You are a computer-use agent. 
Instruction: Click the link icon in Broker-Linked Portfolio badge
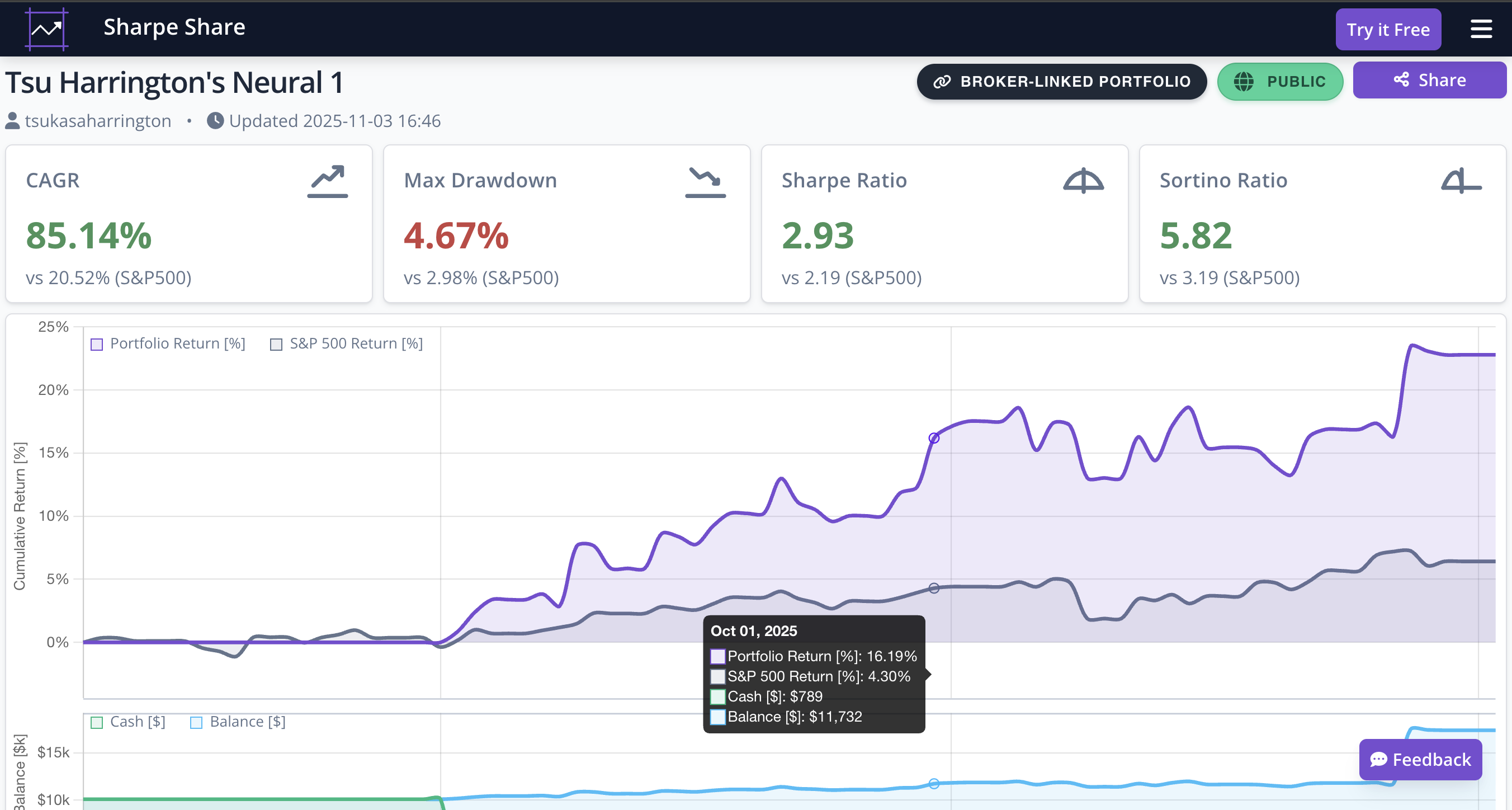point(943,82)
